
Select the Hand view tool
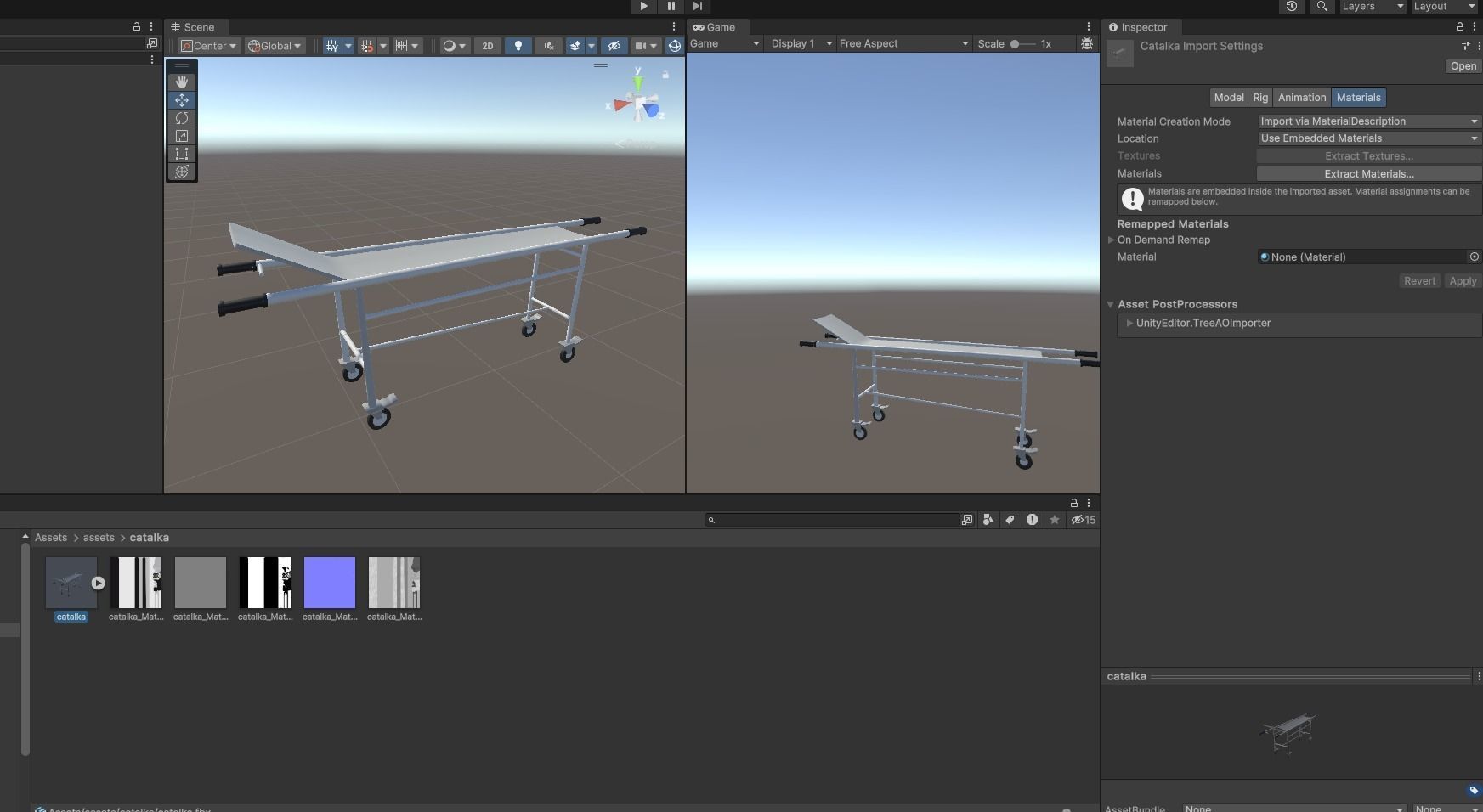(181, 82)
